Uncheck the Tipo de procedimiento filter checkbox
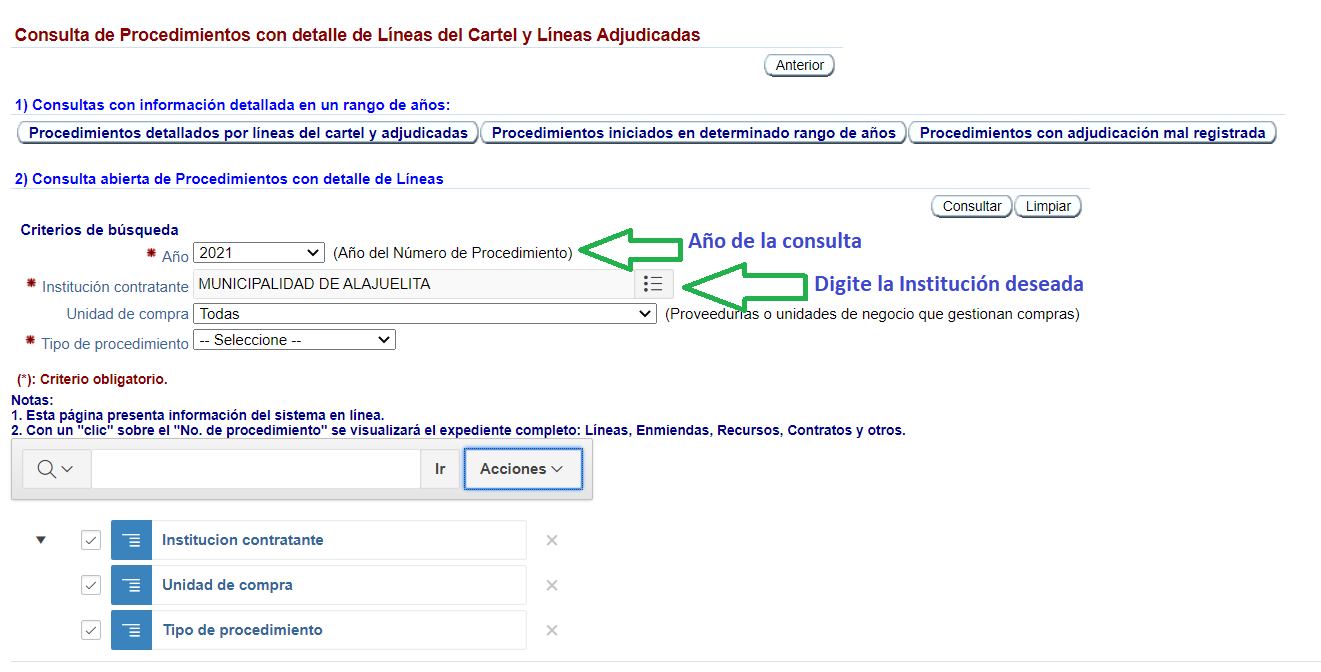Screen dimensions: 1321x672 click(x=91, y=630)
